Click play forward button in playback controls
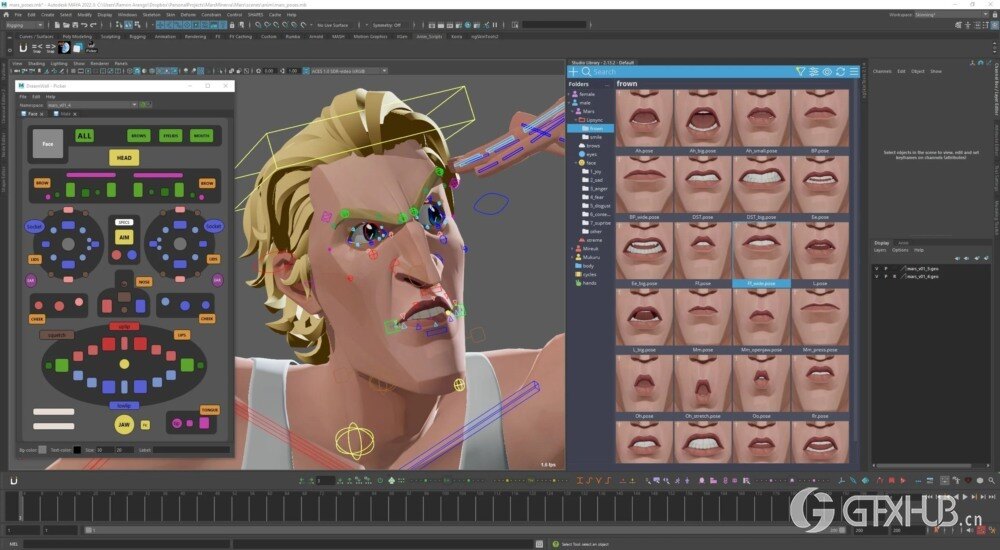This screenshot has width=1000, height=550. [x=965, y=496]
